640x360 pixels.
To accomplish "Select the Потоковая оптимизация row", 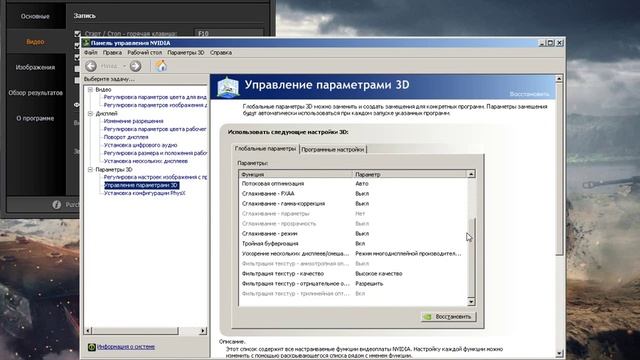I will pyautogui.click(x=353, y=184).
